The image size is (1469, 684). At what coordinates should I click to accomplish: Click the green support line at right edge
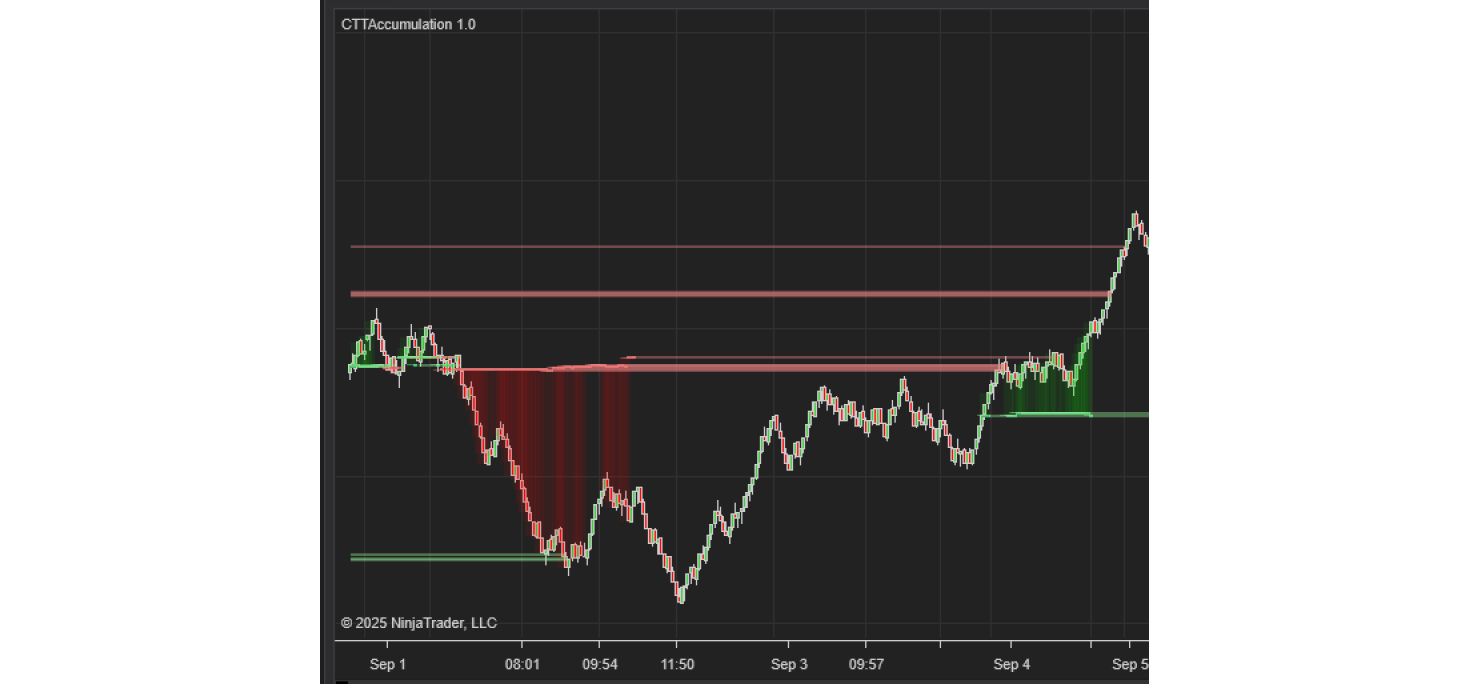point(1120,414)
